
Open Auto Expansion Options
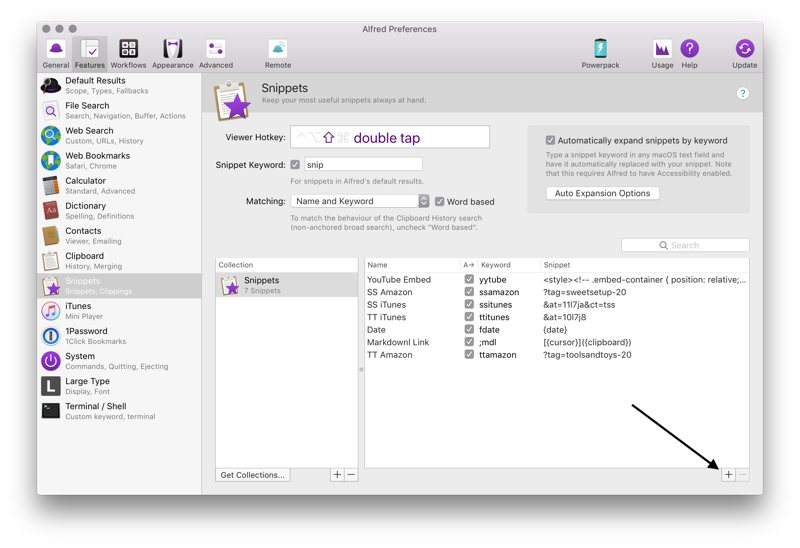point(603,193)
